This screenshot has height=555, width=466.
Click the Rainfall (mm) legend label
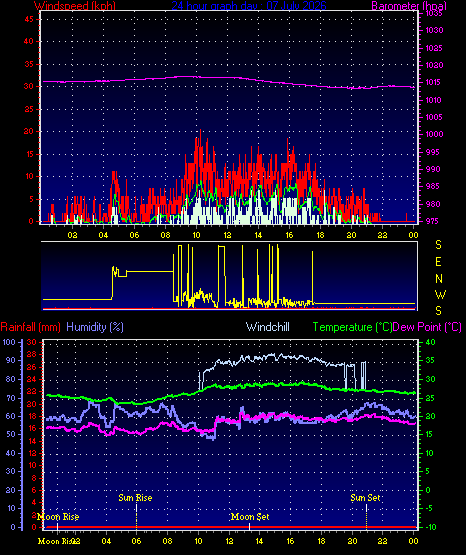[30, 327]
